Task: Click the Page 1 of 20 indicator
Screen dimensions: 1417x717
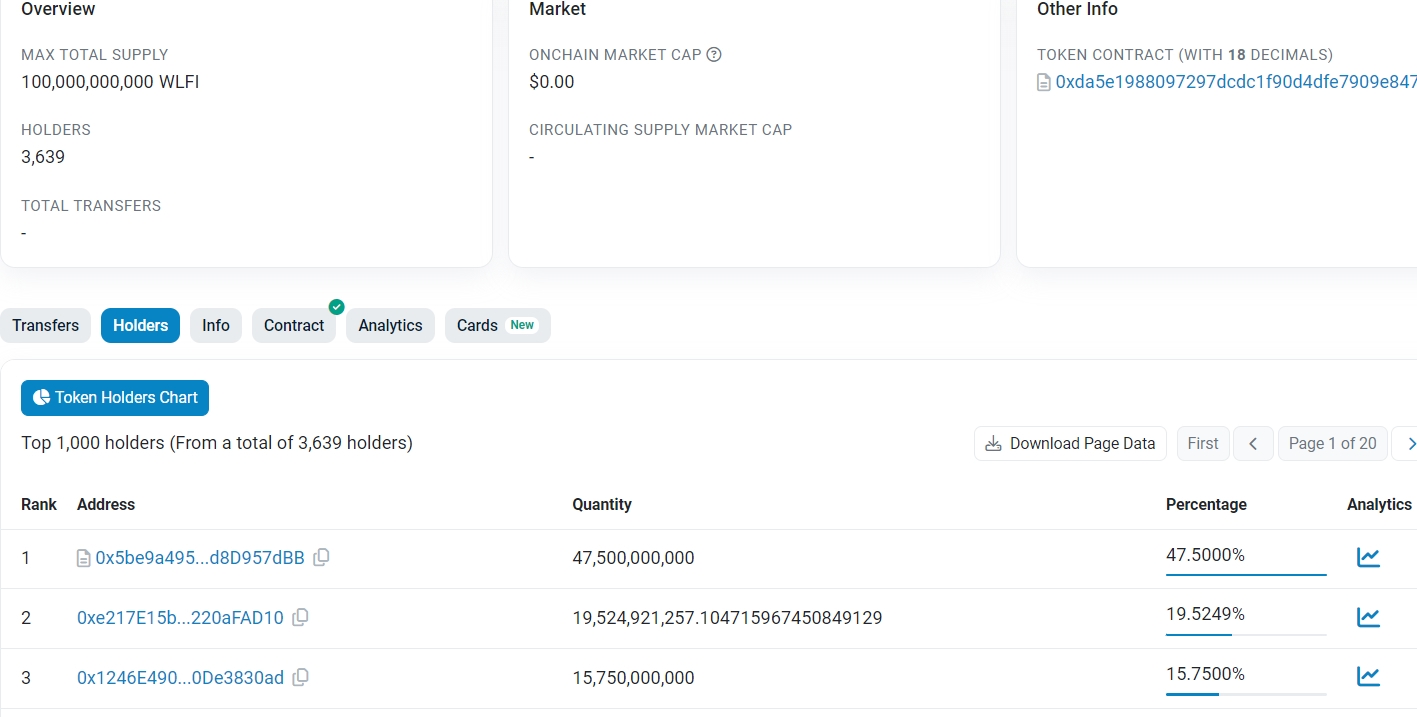Action: (1332, 443)
